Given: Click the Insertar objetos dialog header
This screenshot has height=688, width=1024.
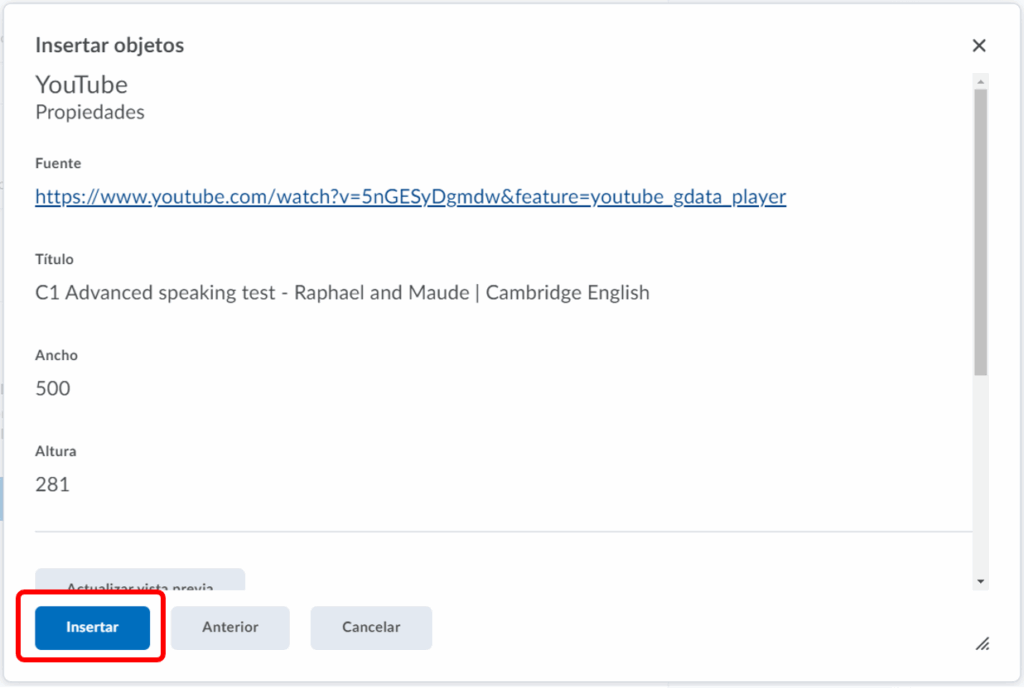Looking at the screenshot, I should point(110,46).
